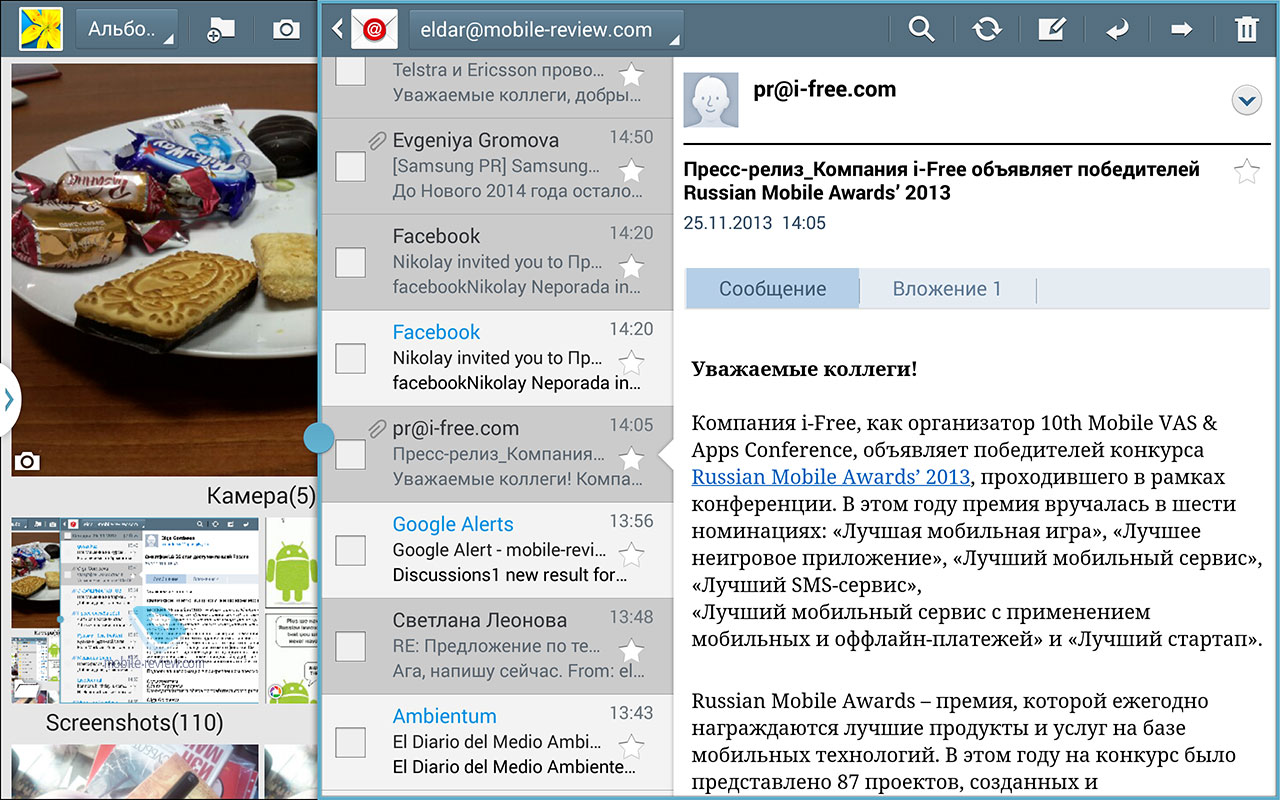
Task: Go back using the email back arrow
Action: [337, 30]
